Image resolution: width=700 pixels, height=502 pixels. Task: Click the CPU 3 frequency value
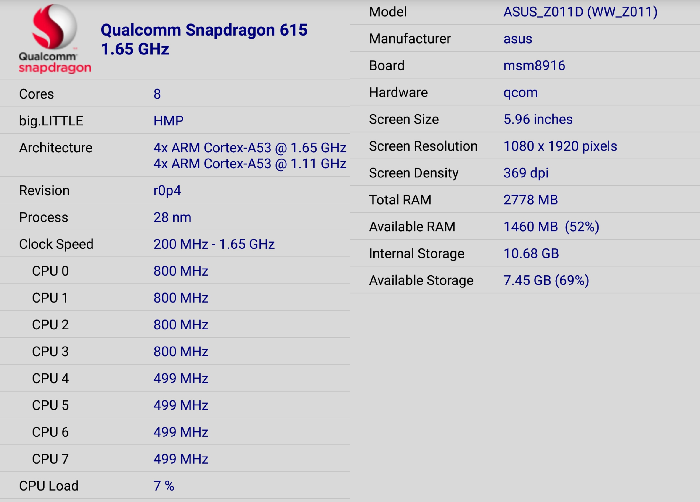pos(181,351)
